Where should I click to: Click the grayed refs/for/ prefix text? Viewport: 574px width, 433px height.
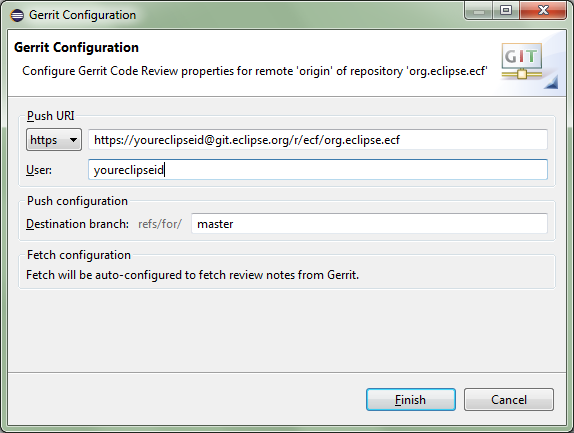point(160,224)
